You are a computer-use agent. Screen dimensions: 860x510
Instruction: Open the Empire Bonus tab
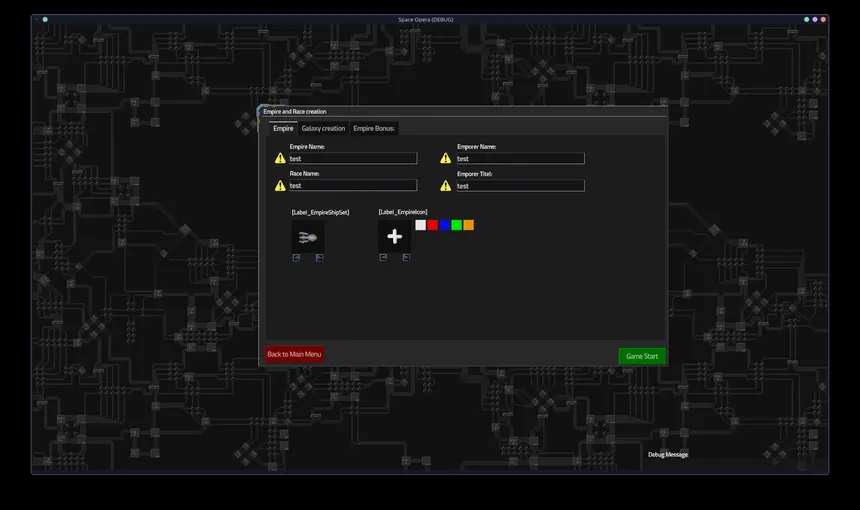click(374, 128)
